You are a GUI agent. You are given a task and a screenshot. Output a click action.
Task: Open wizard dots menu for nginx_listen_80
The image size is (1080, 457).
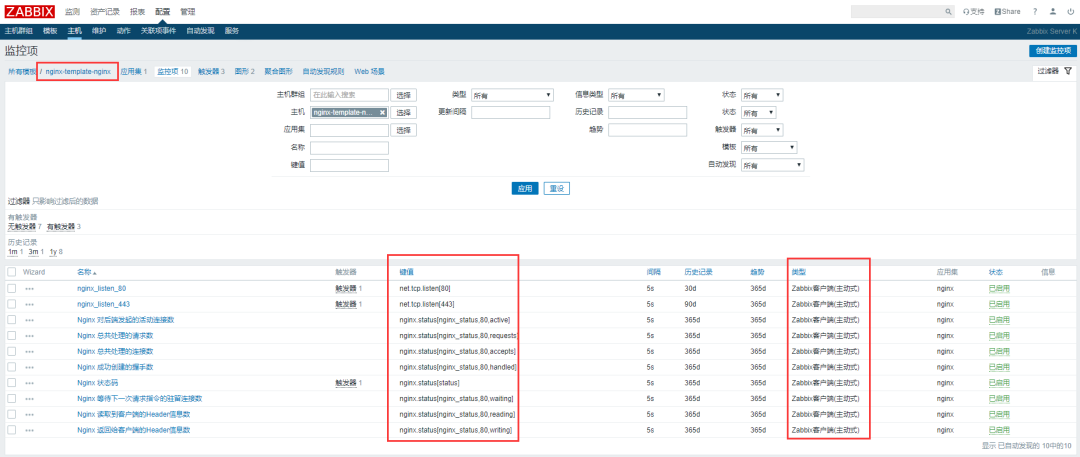(30, 289)
